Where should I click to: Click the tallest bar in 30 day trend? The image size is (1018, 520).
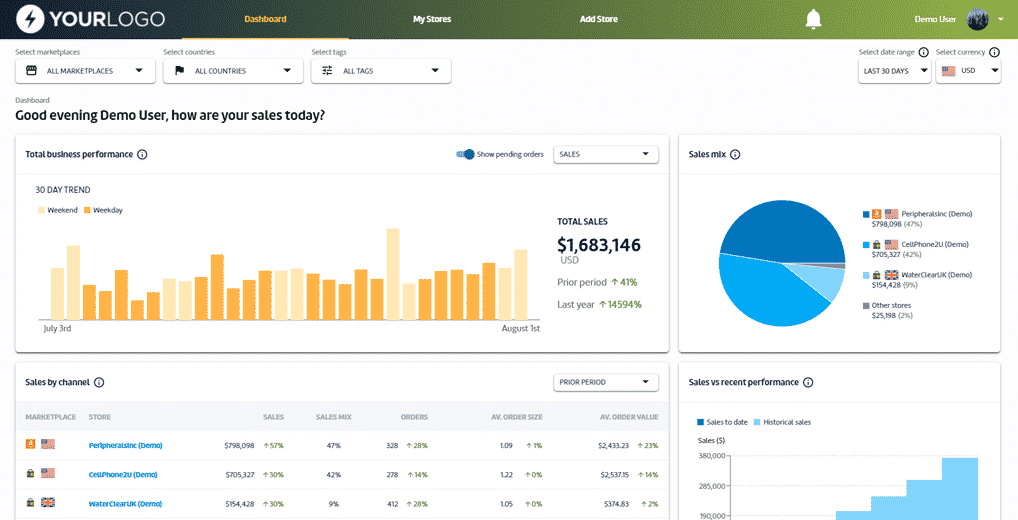(x=392, y=274)
